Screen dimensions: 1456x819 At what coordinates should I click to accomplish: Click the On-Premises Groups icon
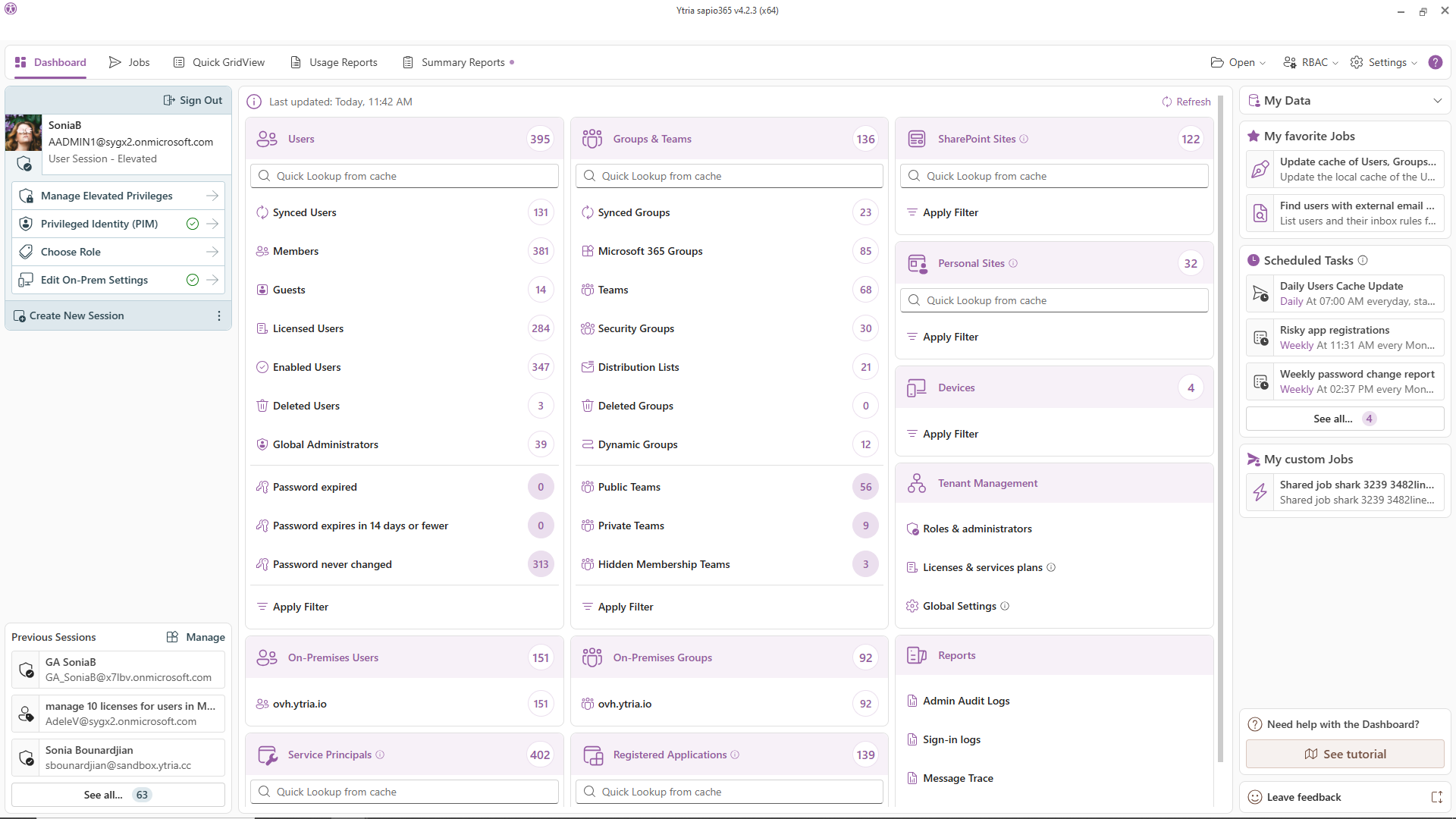(591, 657)
